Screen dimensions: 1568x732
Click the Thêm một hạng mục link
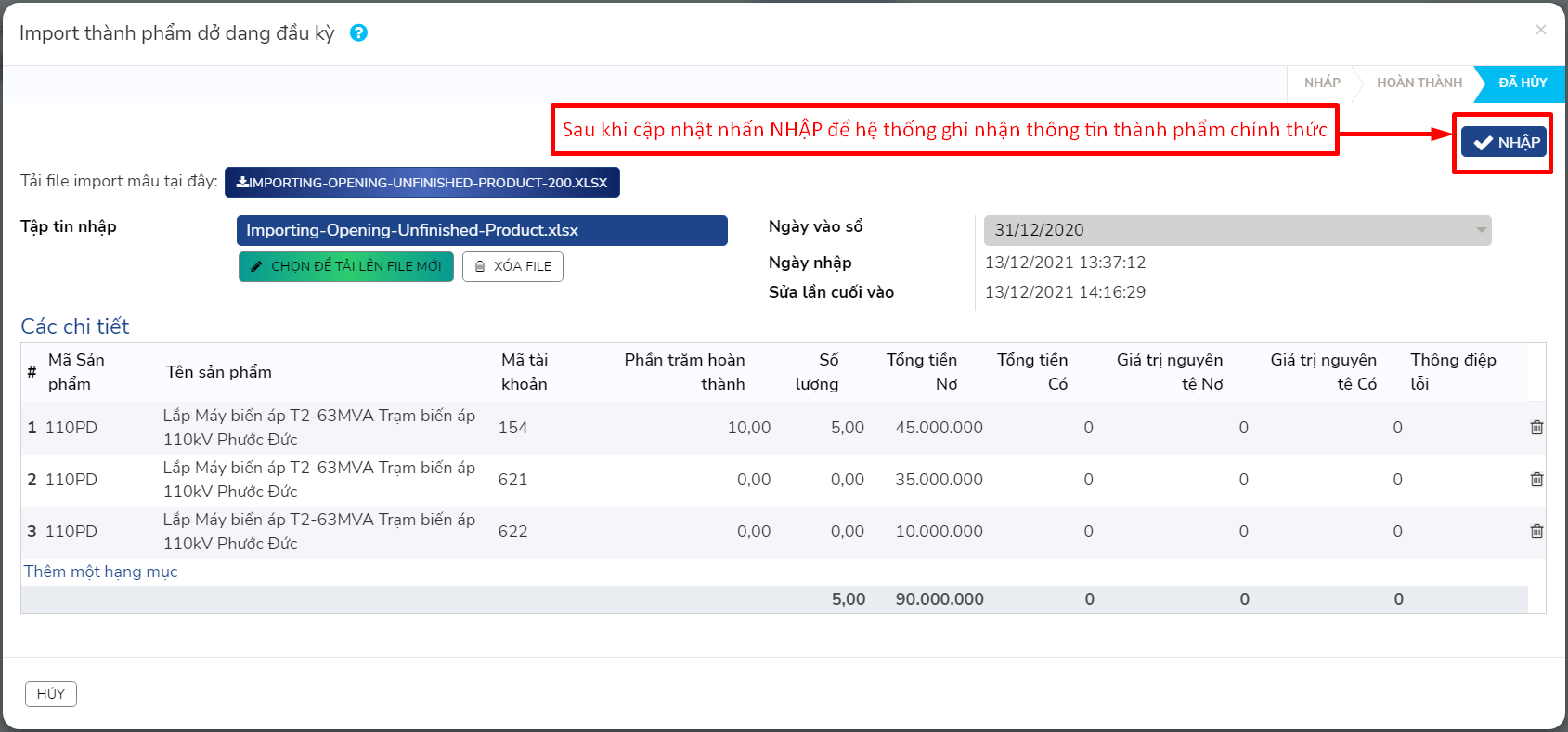[x=101, y=571]
